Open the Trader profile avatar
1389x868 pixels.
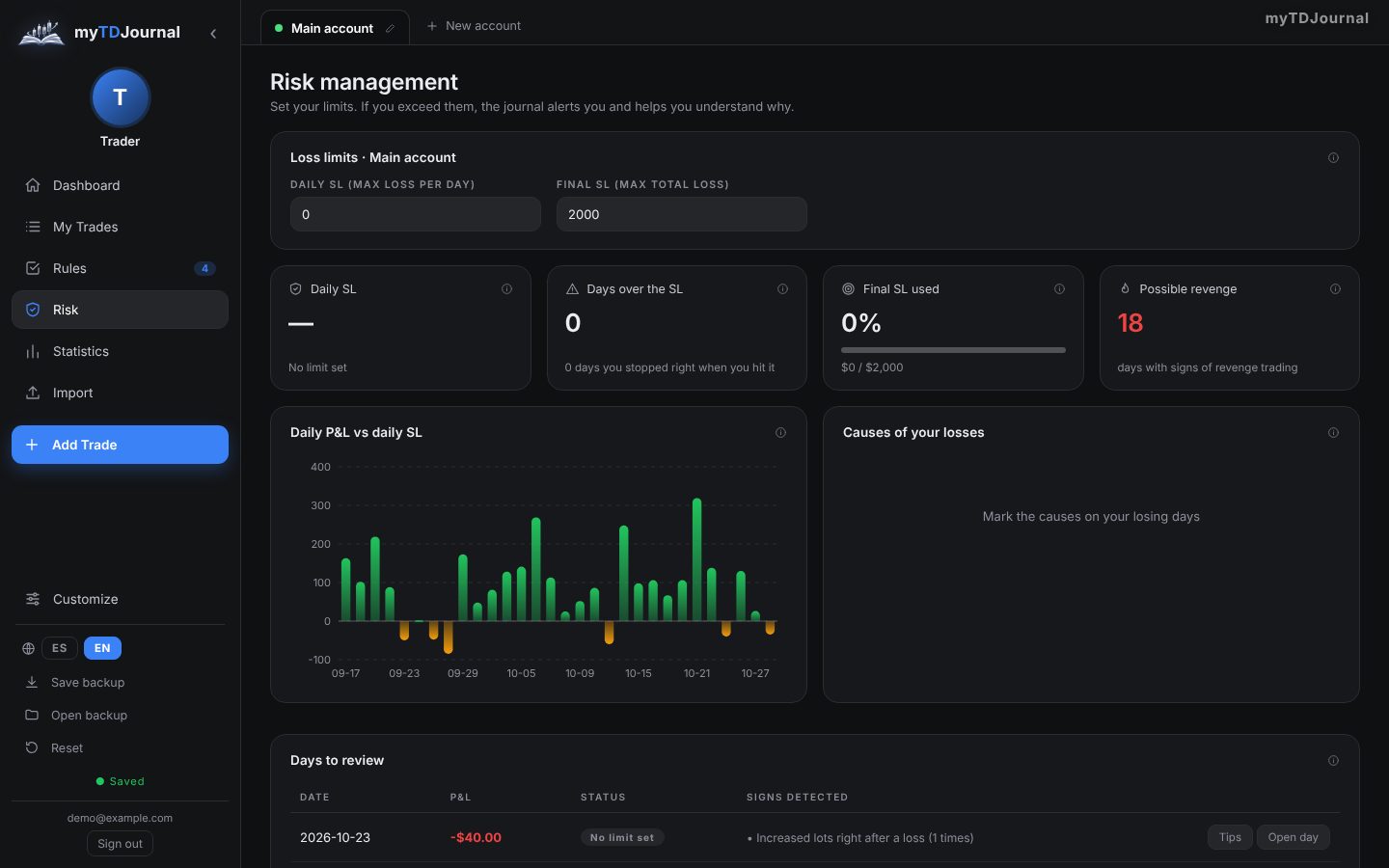pyautogui.click(x=120, y=97)
